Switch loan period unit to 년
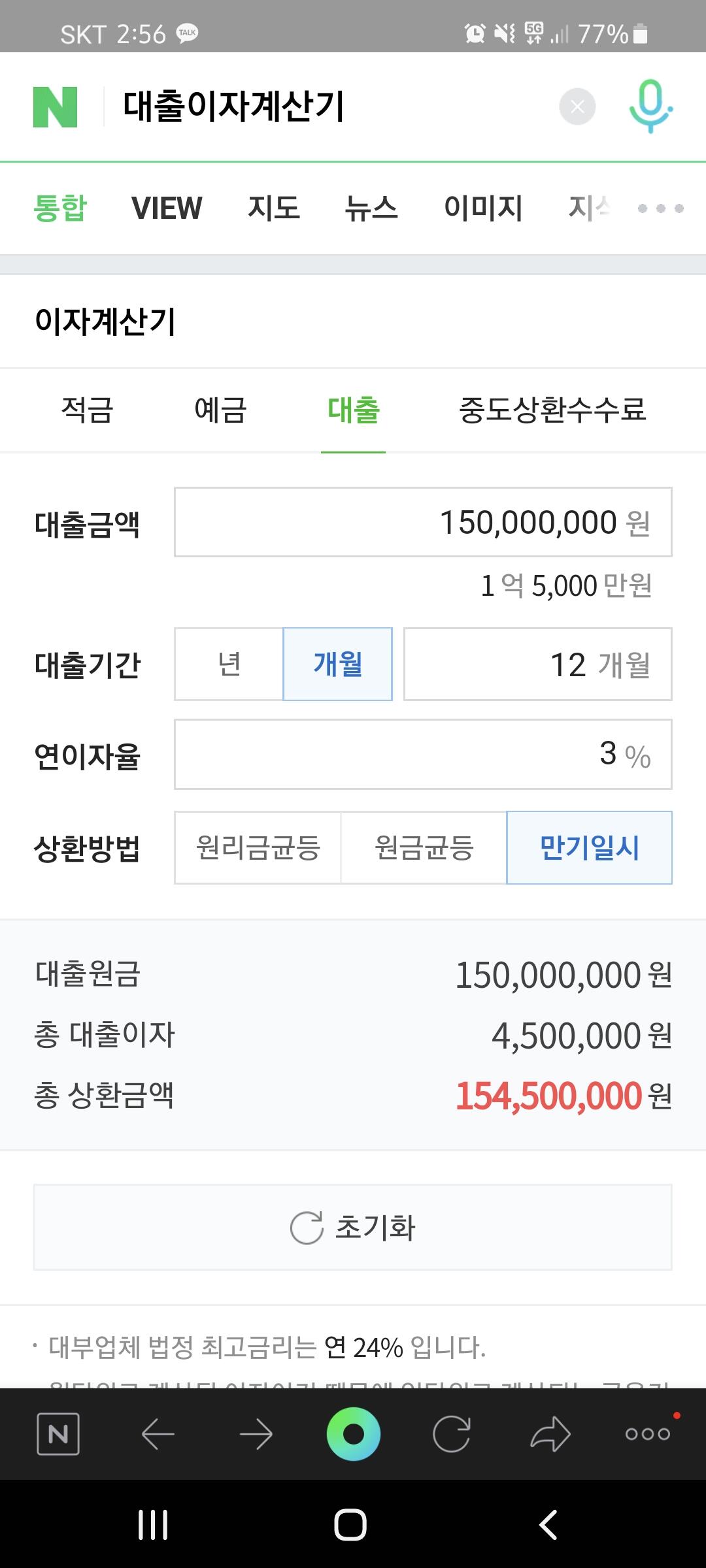The width and height of the screenshot is (706, 1568). (229, 664)
